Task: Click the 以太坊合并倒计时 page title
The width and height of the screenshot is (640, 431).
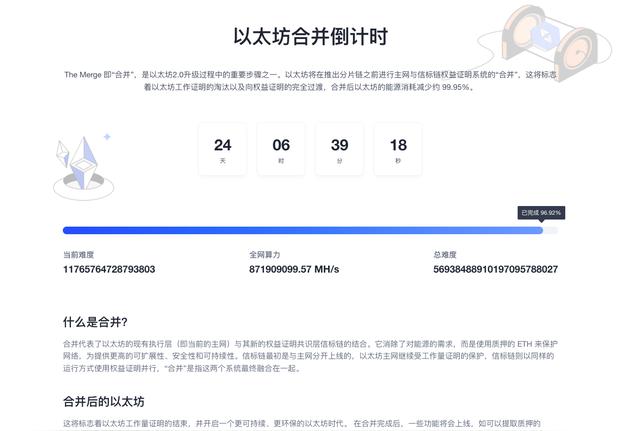Action: (x=310, y=37)
